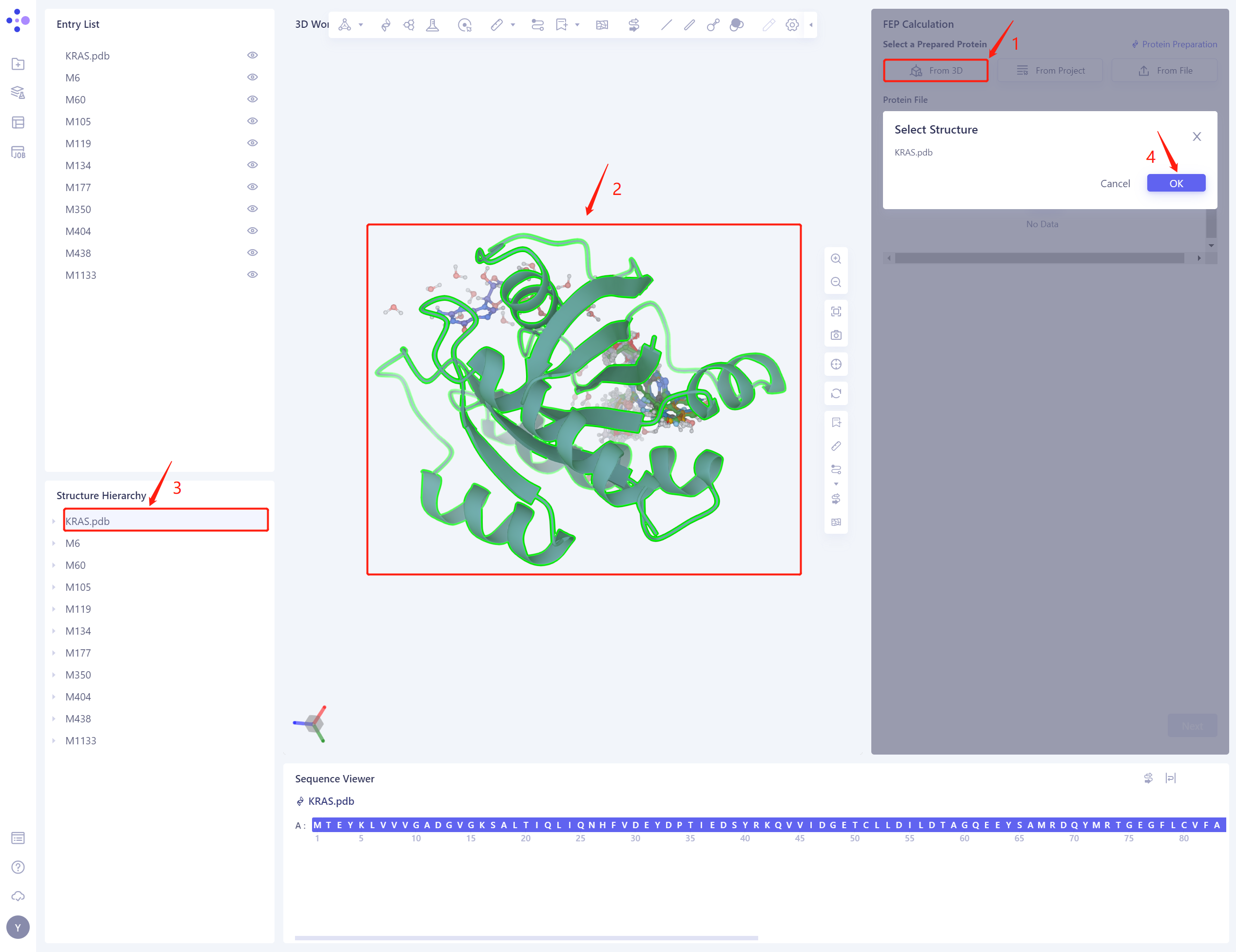Expand M134 node in Structure Hierarchy
This screenshot has width=1236, height=952.
(54, 631)
